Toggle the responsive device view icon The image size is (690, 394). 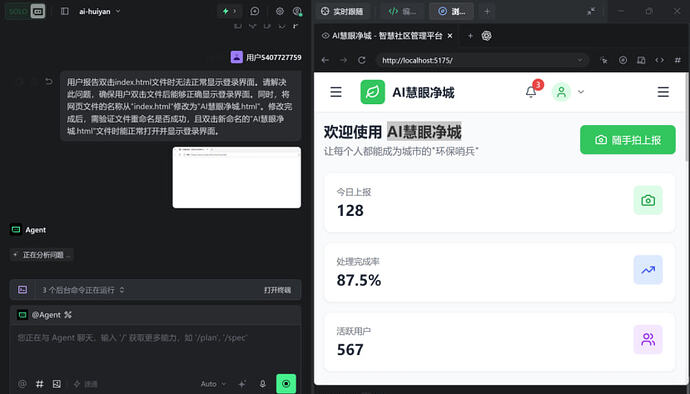641,60
